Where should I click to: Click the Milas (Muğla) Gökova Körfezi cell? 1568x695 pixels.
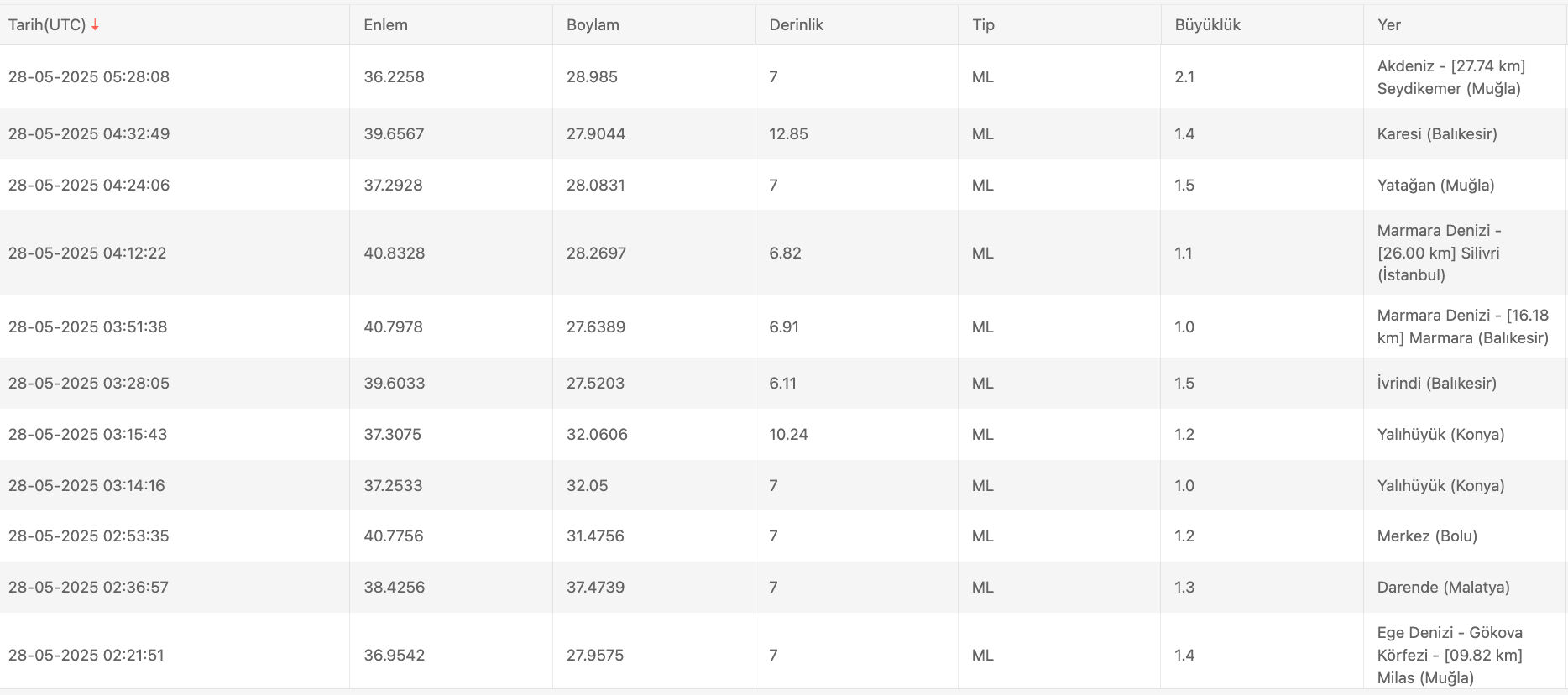tap(1449, 656)
